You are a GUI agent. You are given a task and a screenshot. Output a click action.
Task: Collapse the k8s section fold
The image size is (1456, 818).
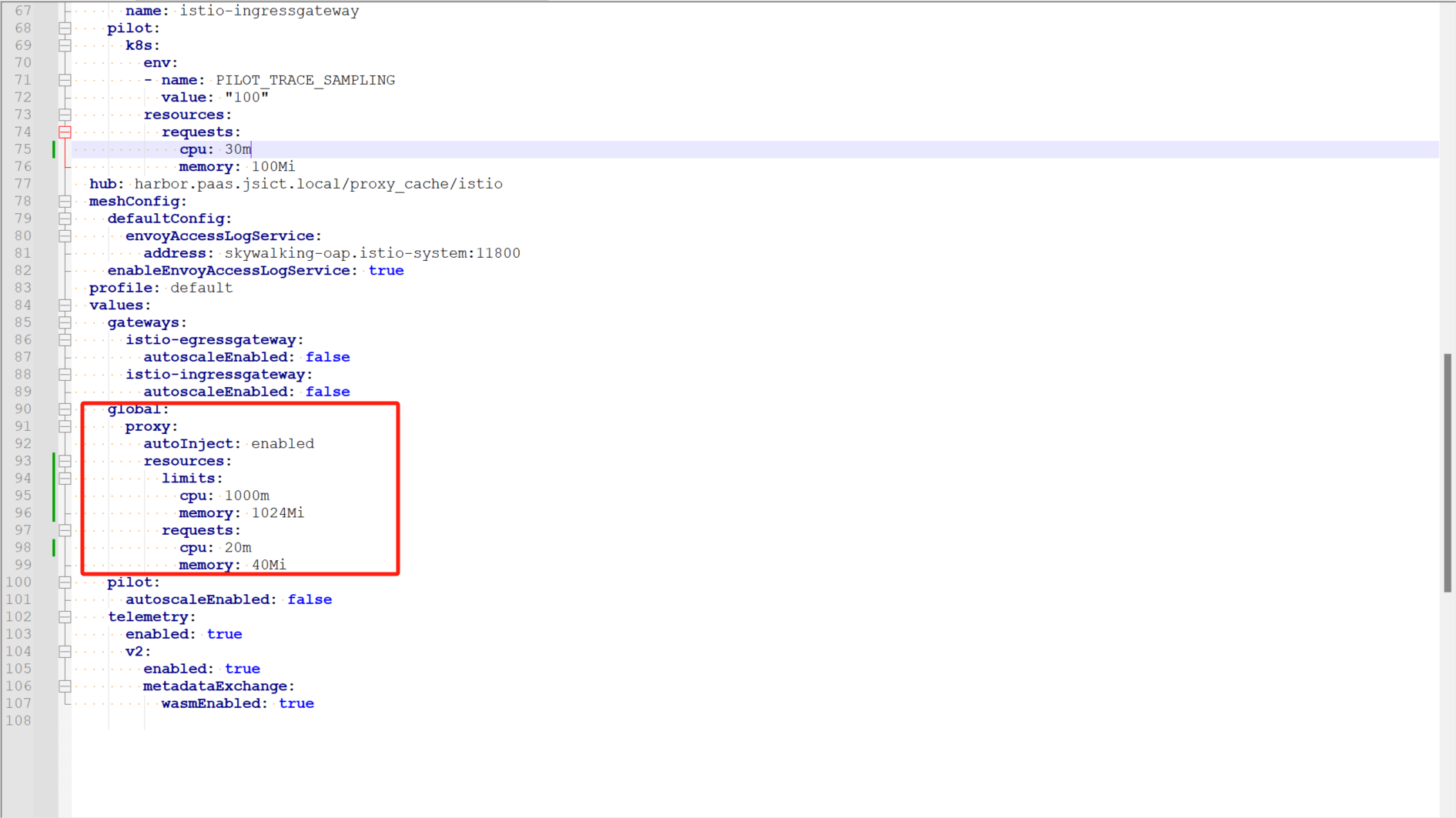[x=65, y=45]
